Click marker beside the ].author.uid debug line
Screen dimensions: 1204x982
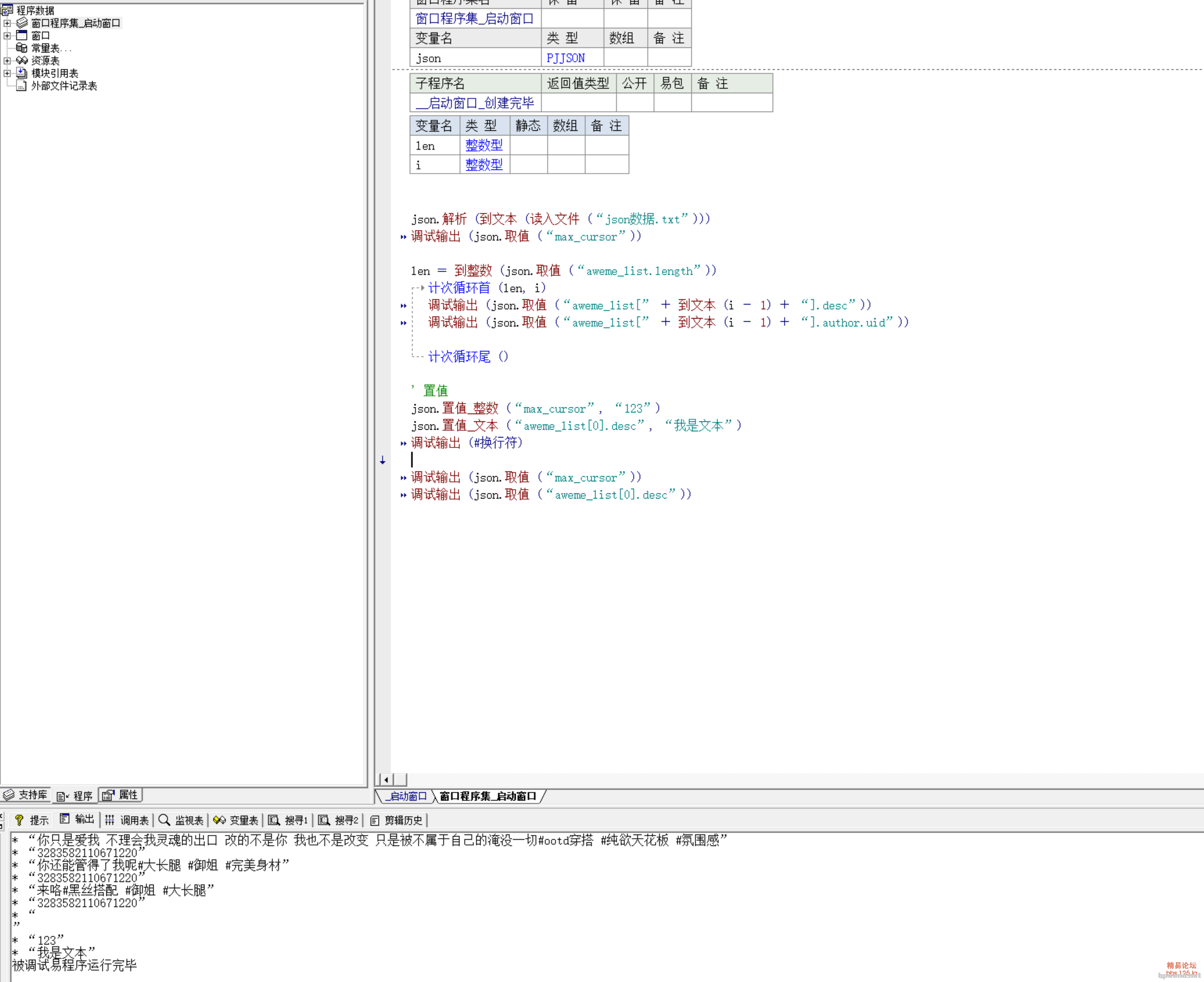coord(403,323)
